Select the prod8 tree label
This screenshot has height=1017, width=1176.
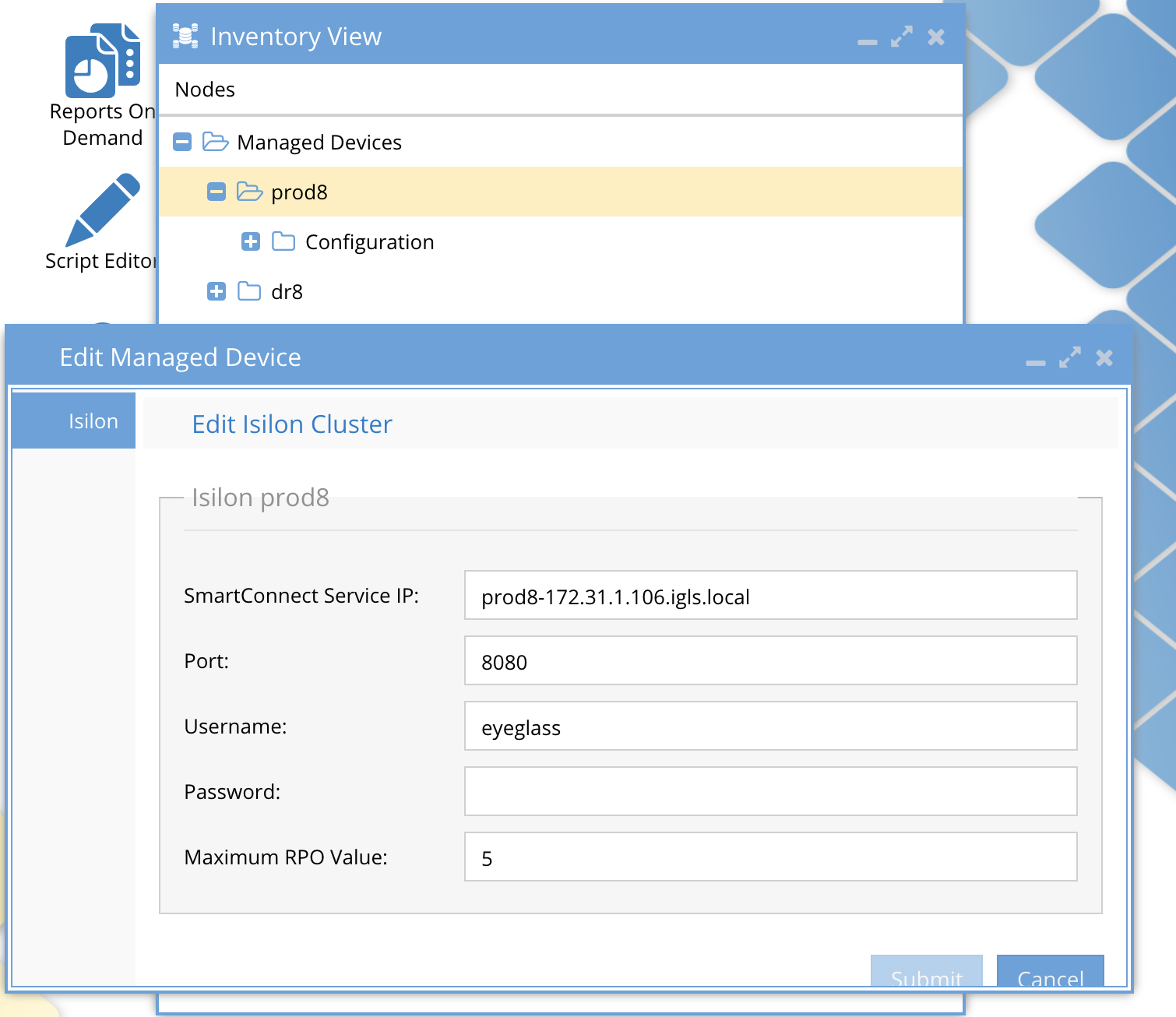click(x=299, y=192)
